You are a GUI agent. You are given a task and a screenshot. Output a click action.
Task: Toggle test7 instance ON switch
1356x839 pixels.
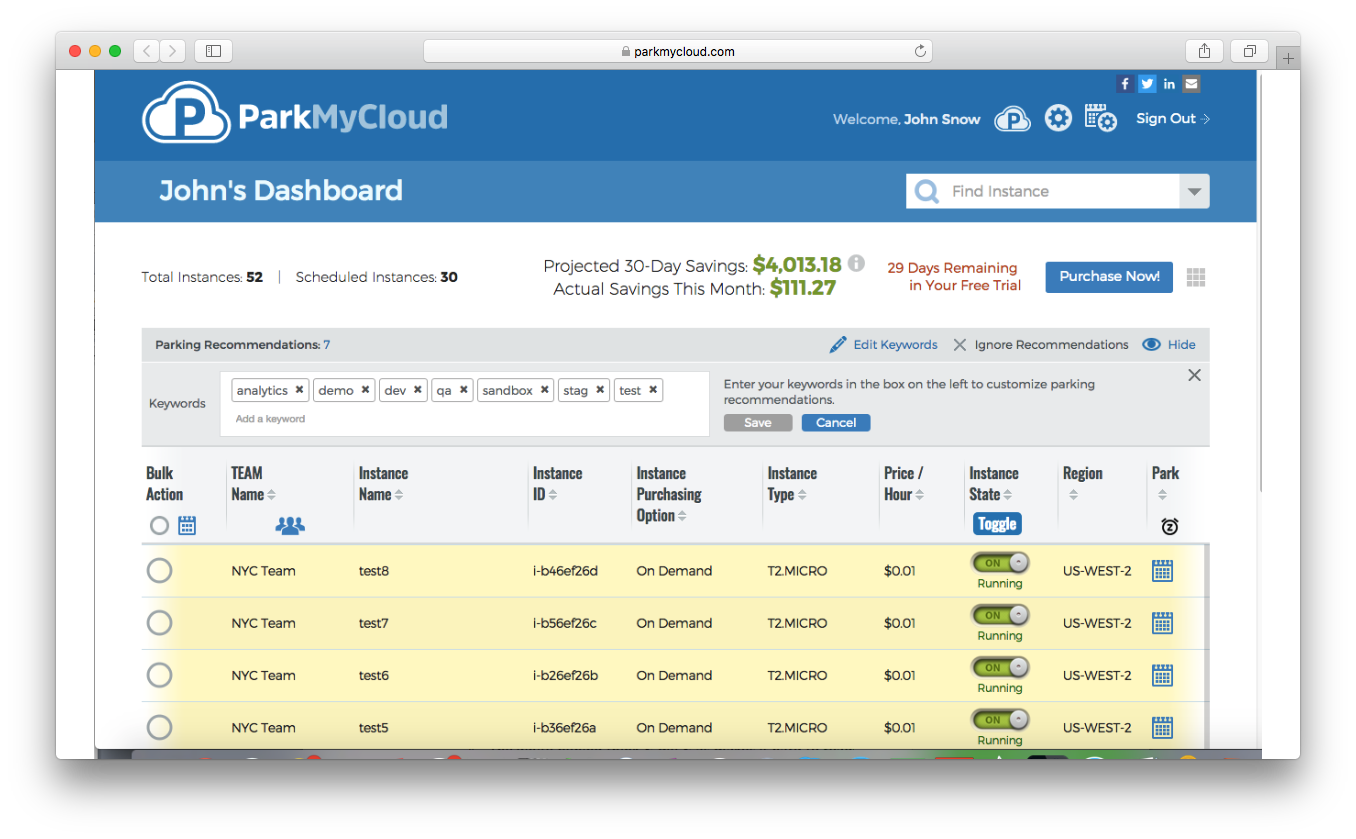point(1000,615)
